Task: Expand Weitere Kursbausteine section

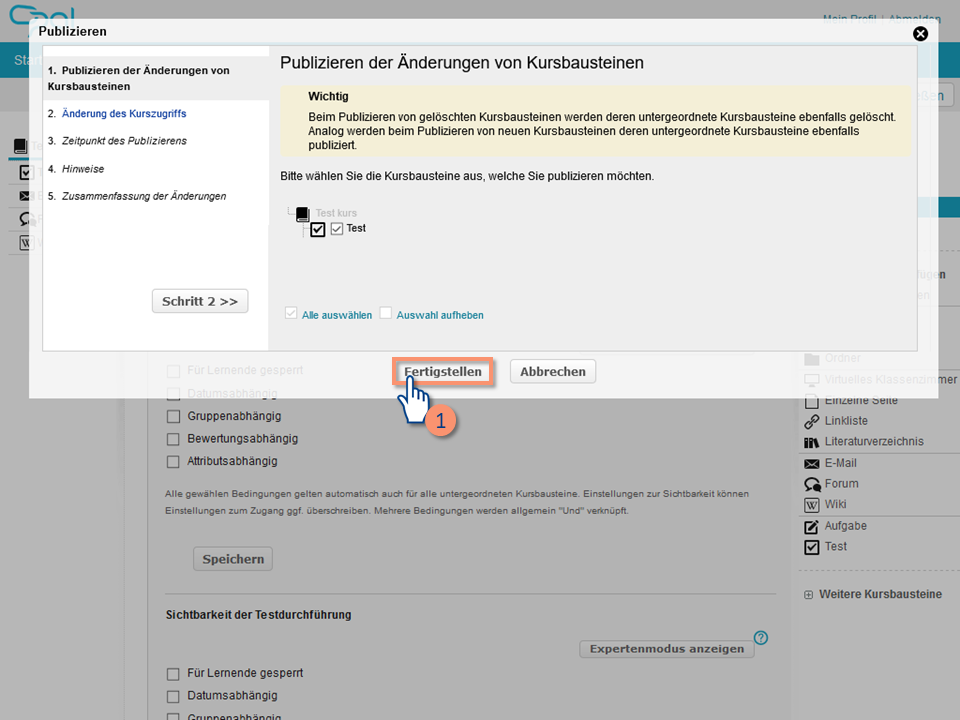Action: [x=808, y=595]
